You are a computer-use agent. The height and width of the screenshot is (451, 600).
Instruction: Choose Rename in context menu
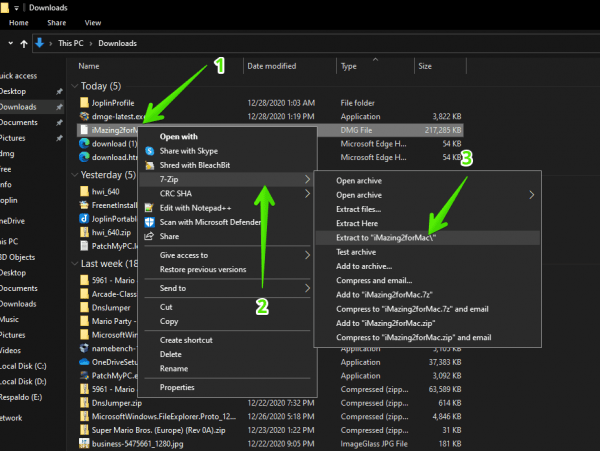(226, 369)
